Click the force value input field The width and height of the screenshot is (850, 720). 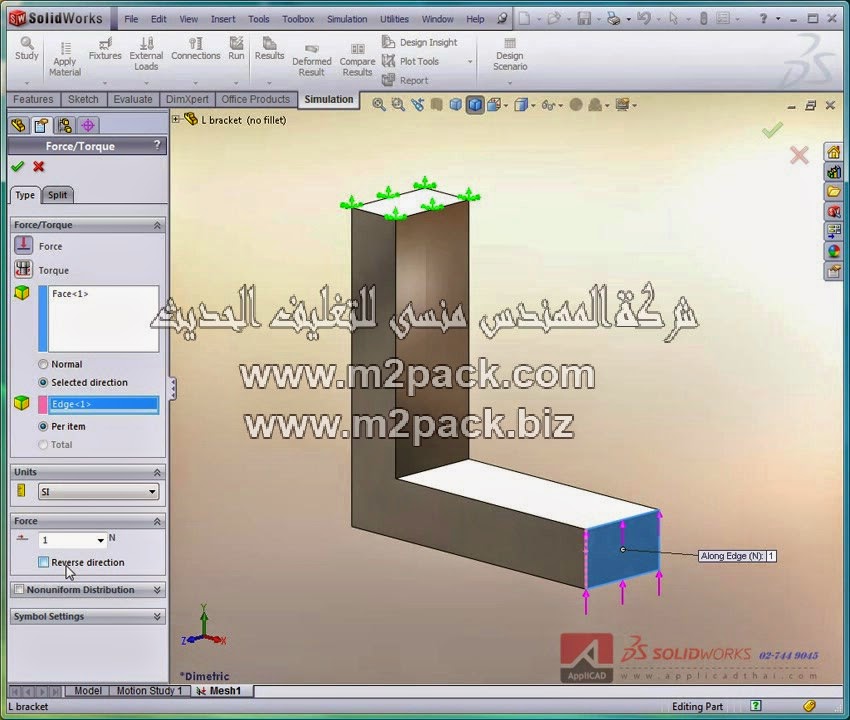[x=67, y=540]
